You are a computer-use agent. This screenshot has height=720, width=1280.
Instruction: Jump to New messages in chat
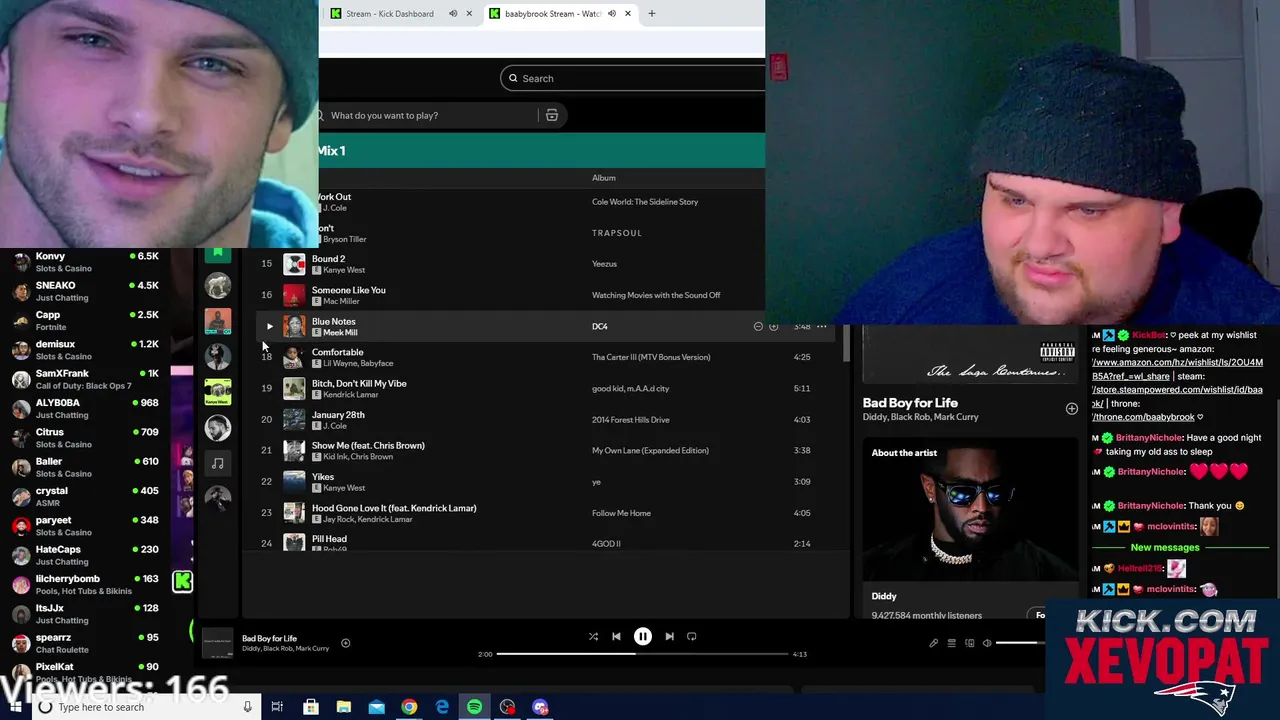pos(1165,548)
